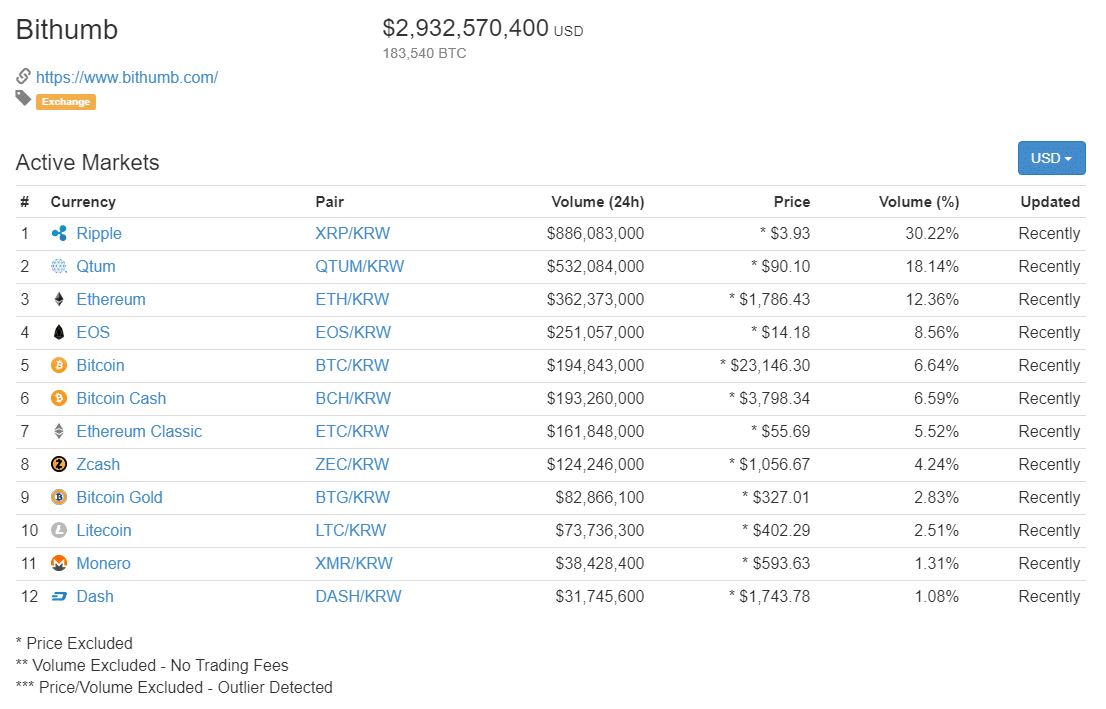The image size is (1106, 709).
Task: Open the Bithumb website link
Action: point(127,77)
